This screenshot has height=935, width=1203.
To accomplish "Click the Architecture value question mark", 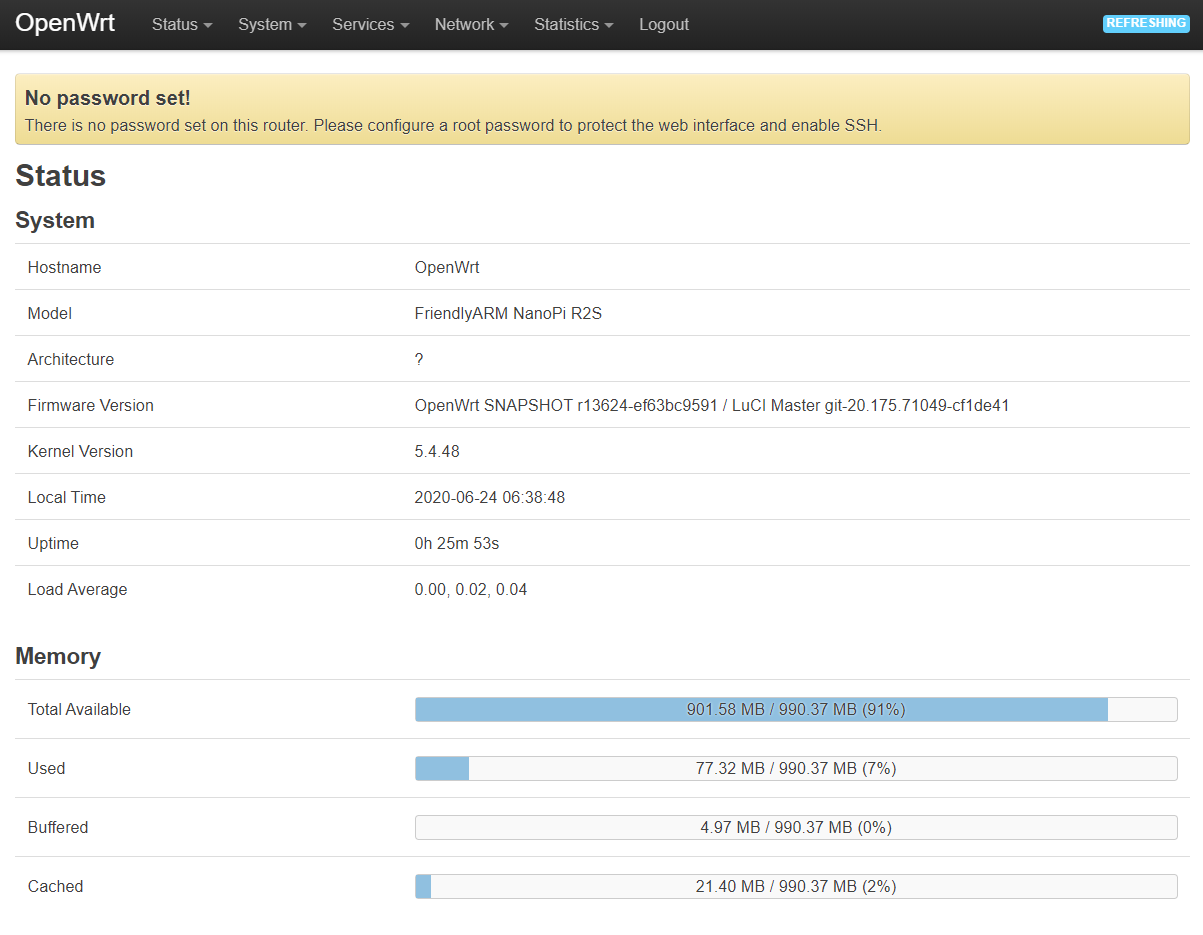I will pyautogui.click(x=419, y=360).
